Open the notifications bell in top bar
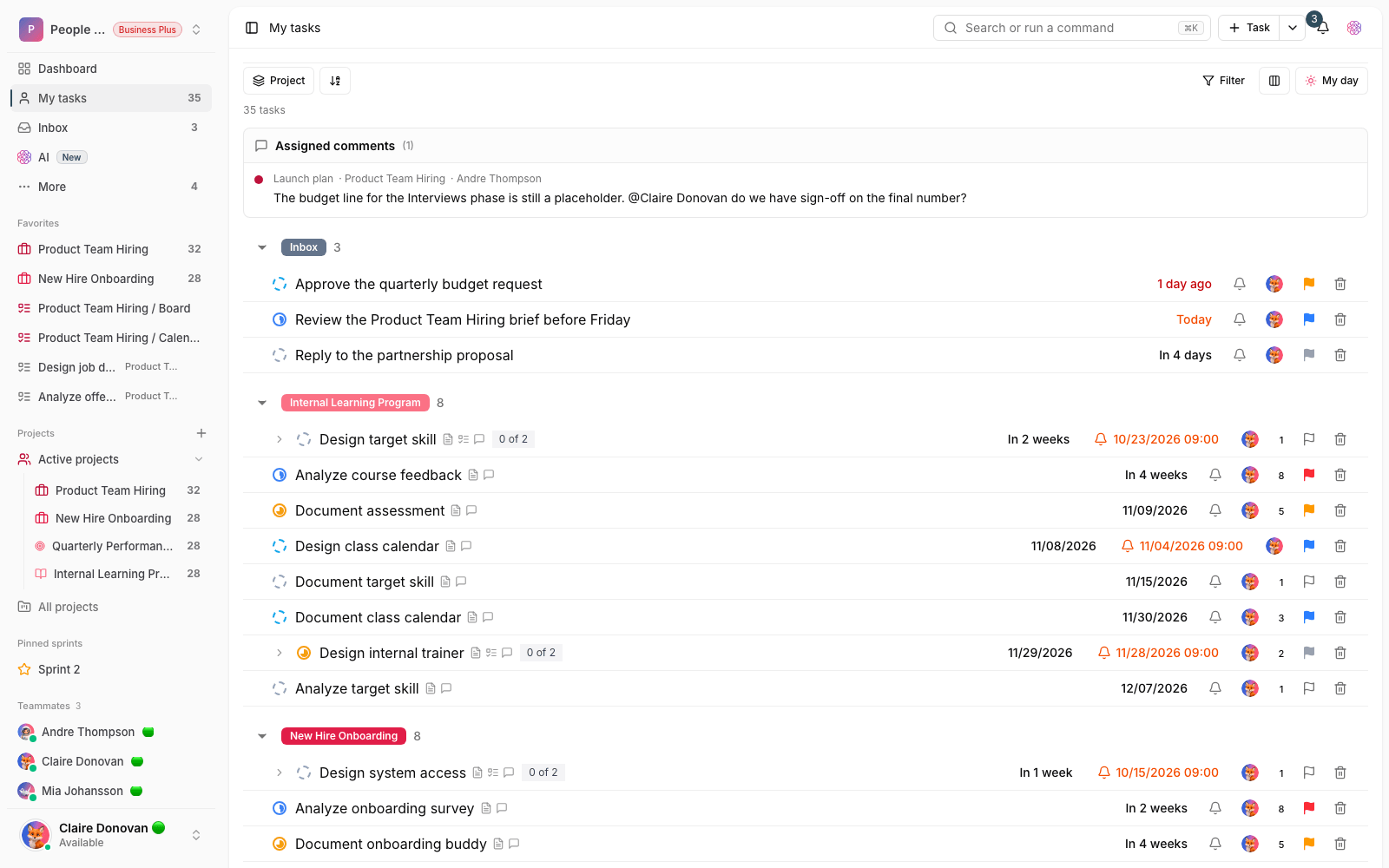The width and height of the screenshot is (1389, 868). [1323, 28]
